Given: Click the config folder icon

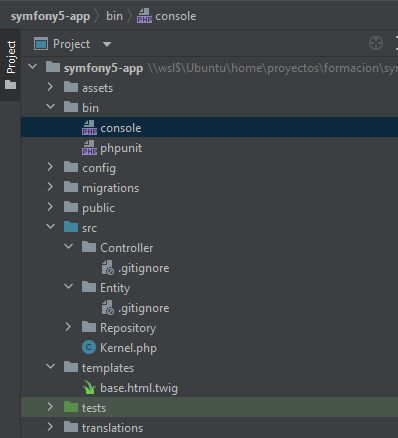Looking at the screenshot, I should 71,167.
